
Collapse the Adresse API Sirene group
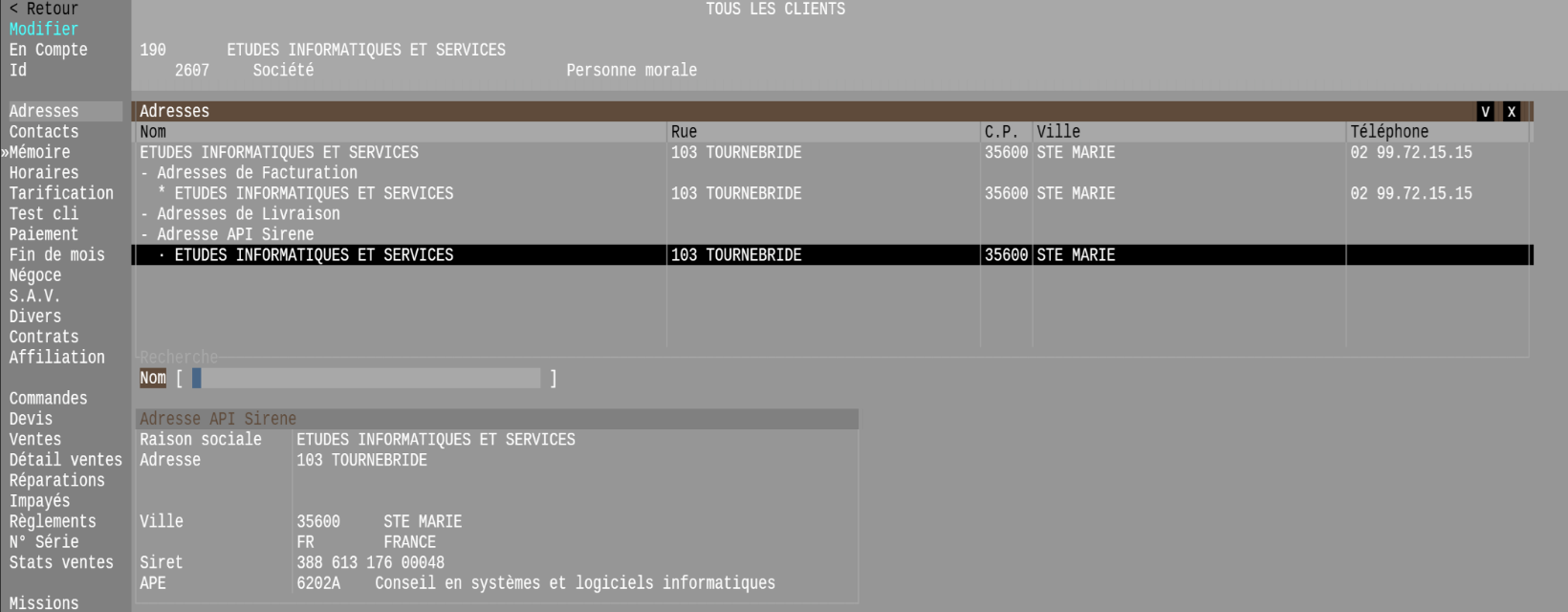[227, 234]
